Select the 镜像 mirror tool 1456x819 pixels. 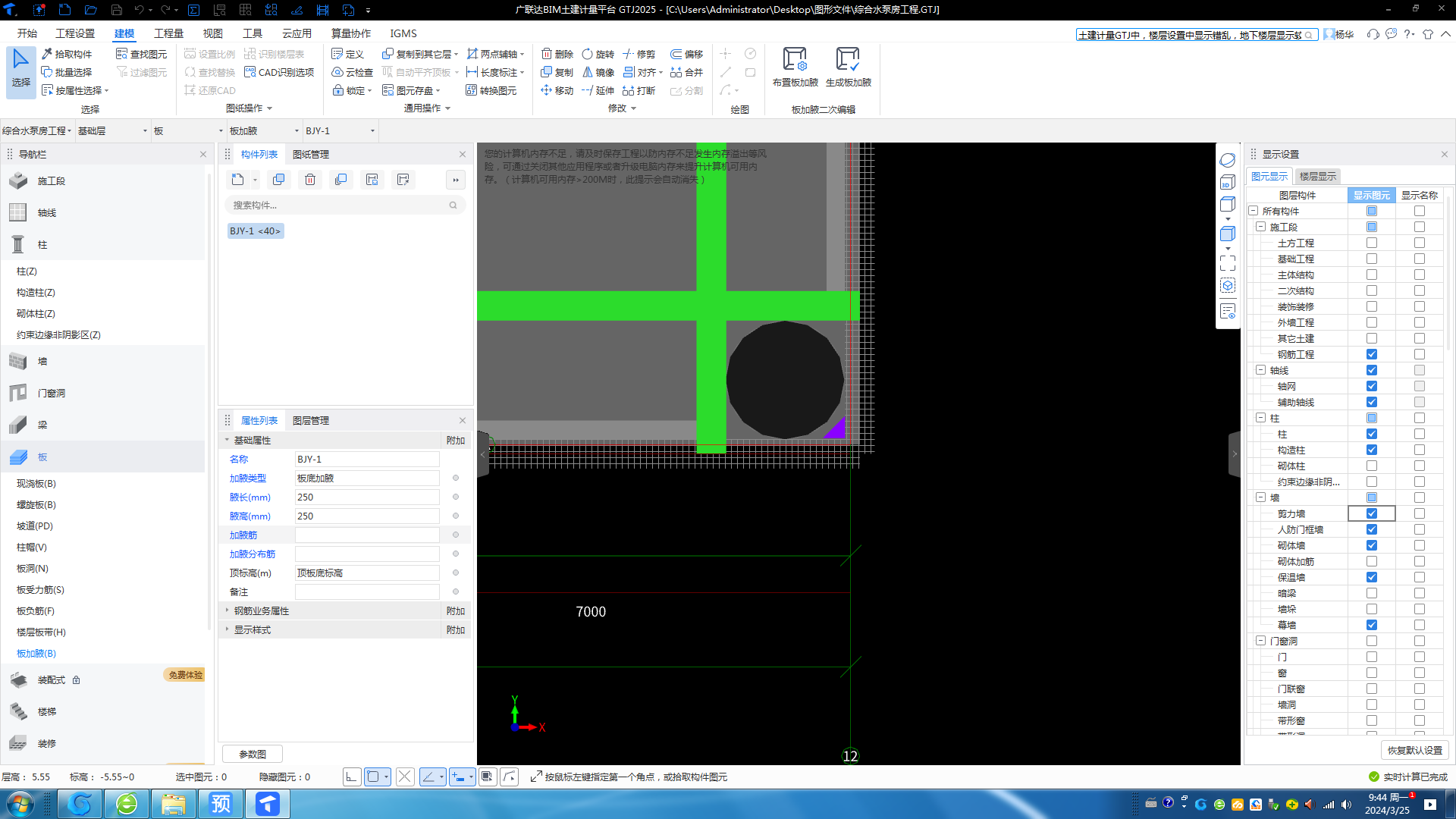[598, 72]
